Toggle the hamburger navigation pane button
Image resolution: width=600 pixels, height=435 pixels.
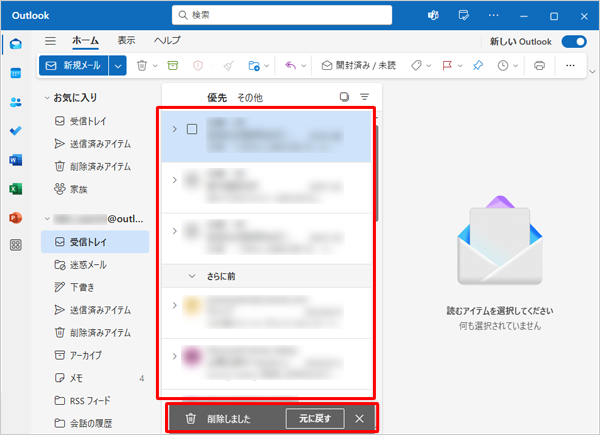point(50,41)
